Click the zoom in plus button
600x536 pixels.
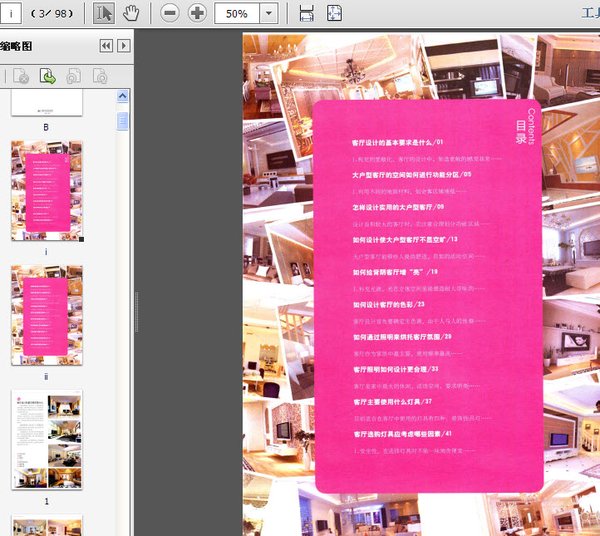click(x=197, y=14)
